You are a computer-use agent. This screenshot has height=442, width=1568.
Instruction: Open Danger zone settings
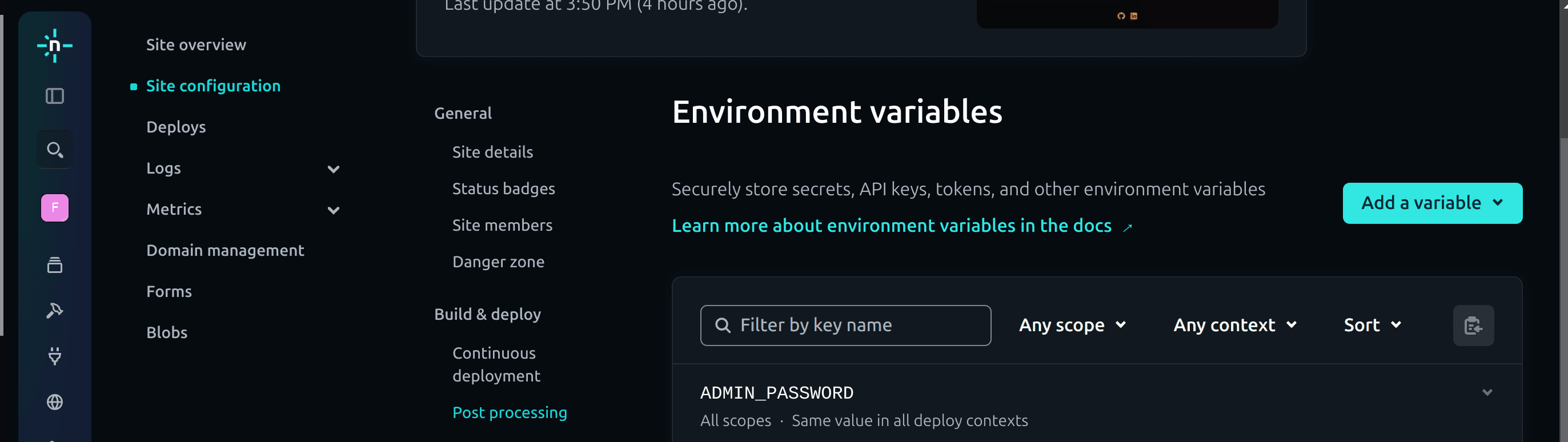click(498, 262)
